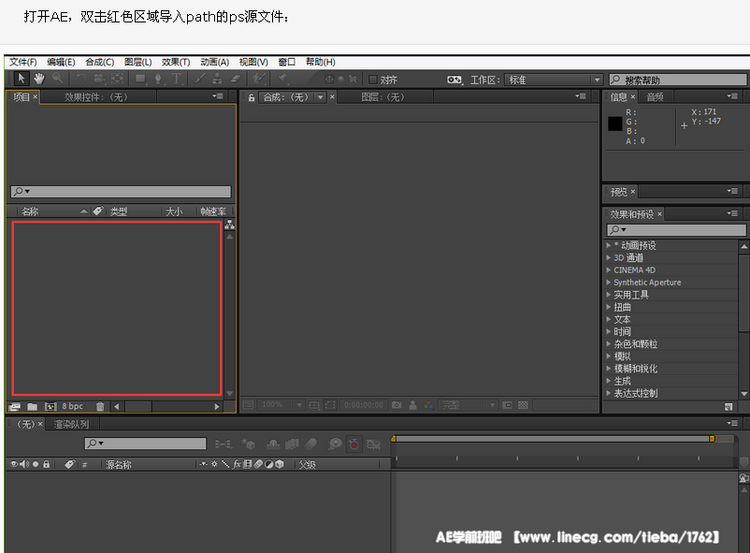
Task: Select the Eraser tool
Action: [235, 79]
